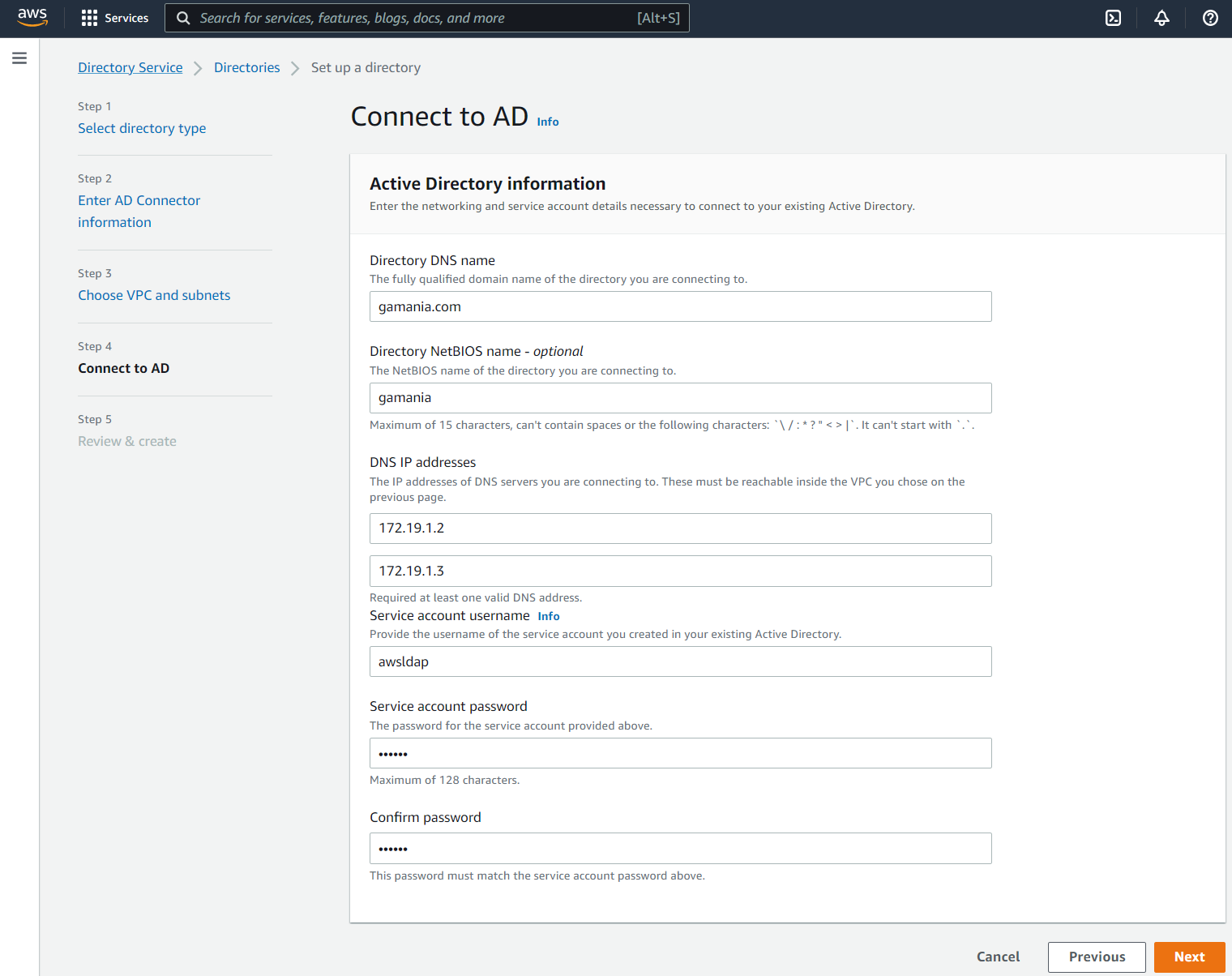Click Info next to Service account username
Screen dimensions: 1232x976
548,616
